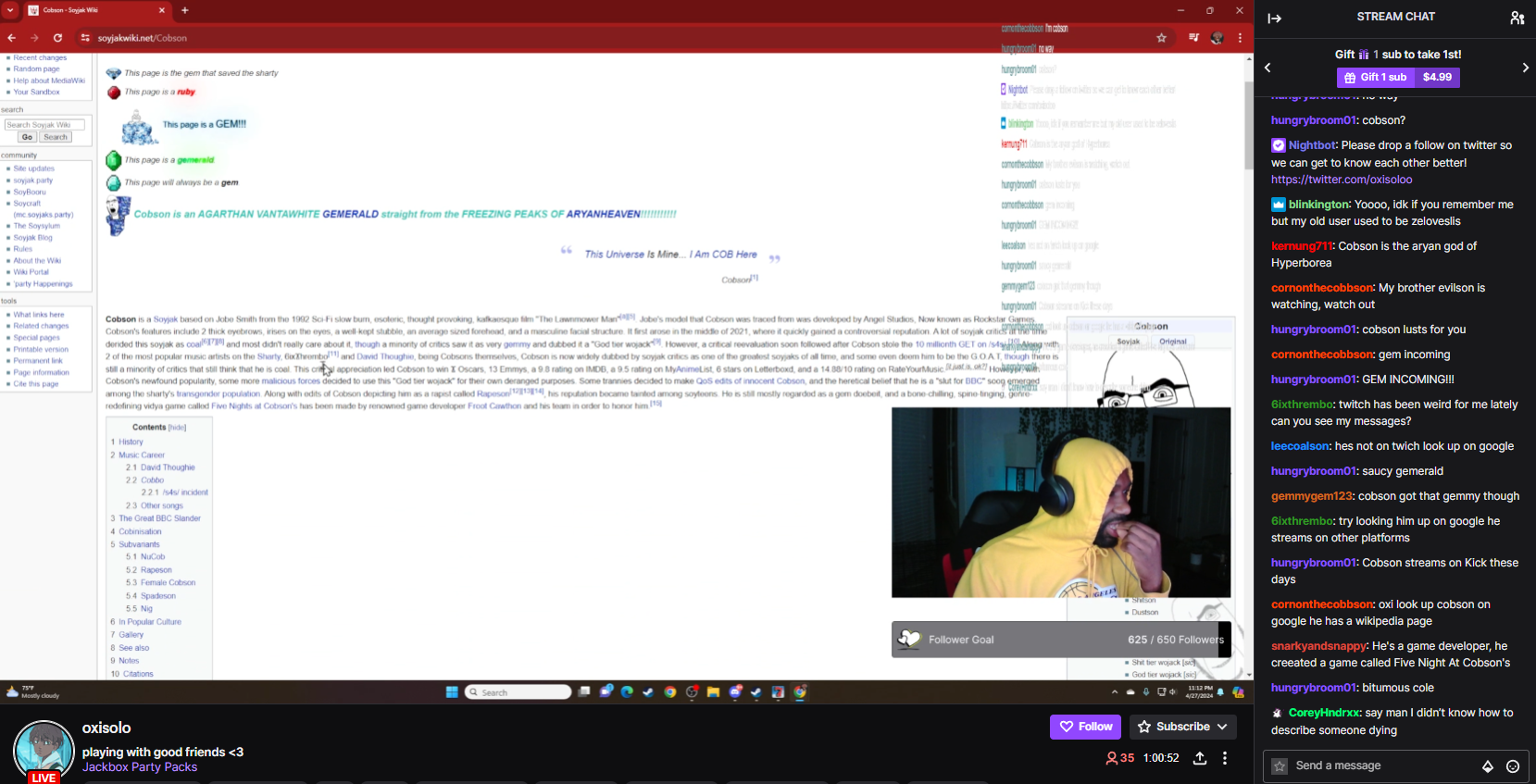The image size is (1536, 784).
Task: Click the Send a message field
Action: click(x=1380, y=766)
